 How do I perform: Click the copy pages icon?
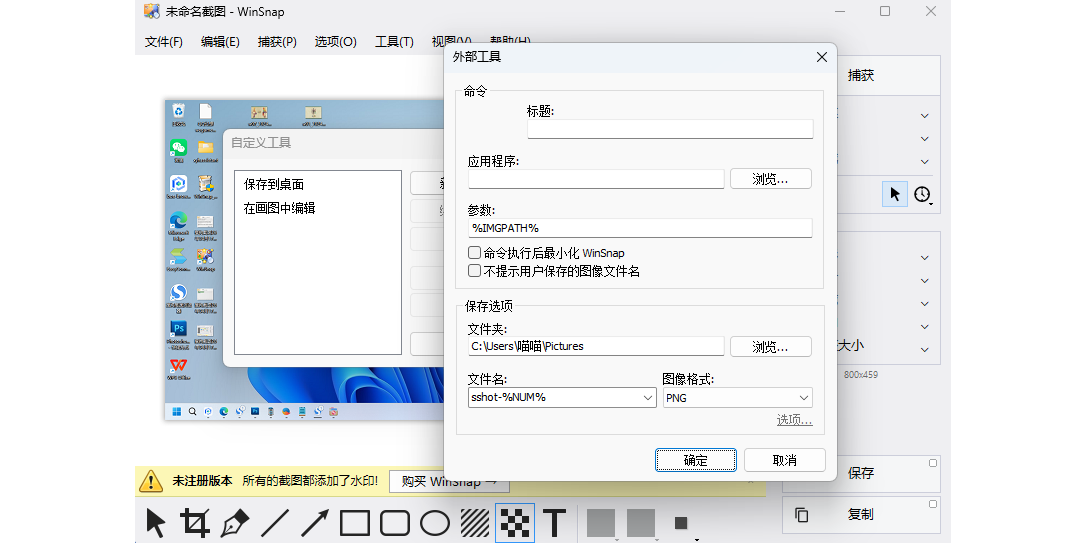[x=801, y=515]
